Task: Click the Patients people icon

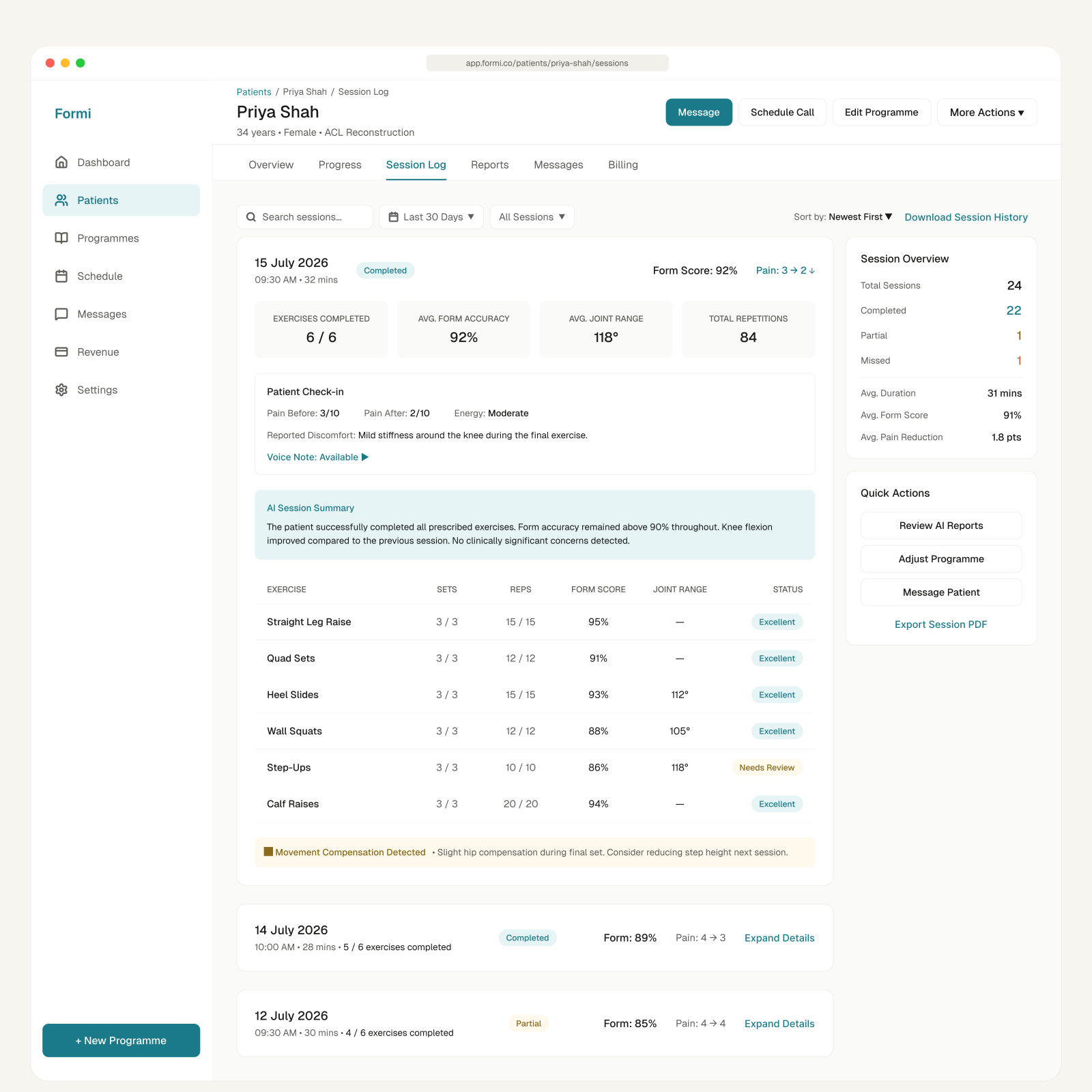Action: pos(61,200)
